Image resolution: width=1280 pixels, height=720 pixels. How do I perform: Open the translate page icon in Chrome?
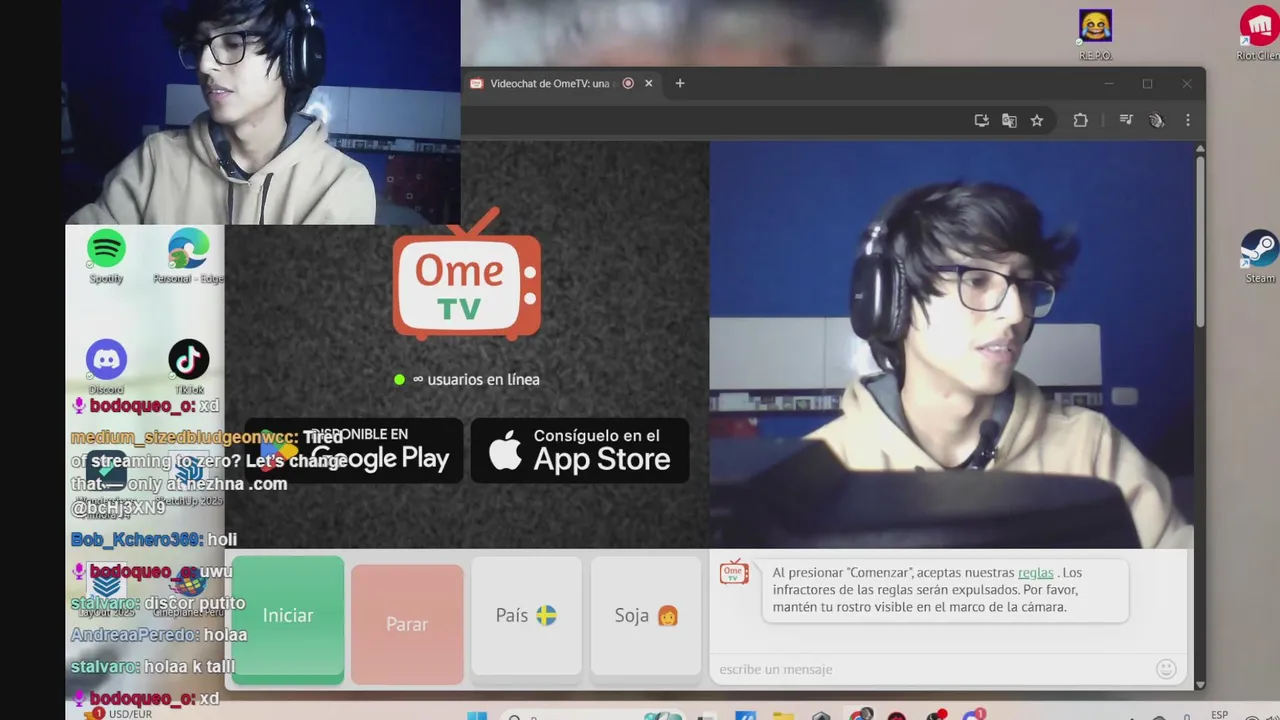pos(1009,120)
